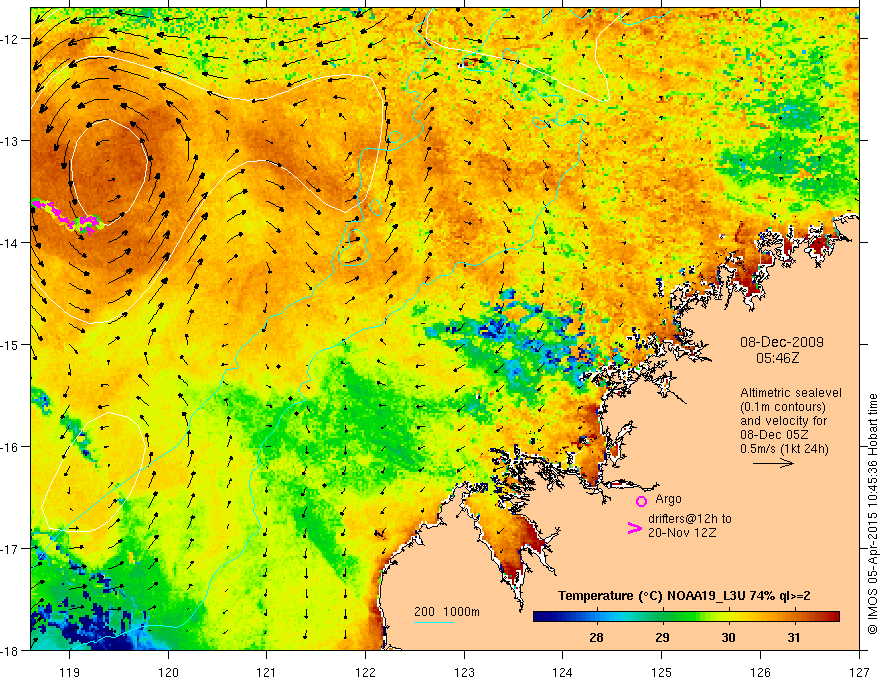
Task: Click the longitude axis label 122
Action: 365,672
